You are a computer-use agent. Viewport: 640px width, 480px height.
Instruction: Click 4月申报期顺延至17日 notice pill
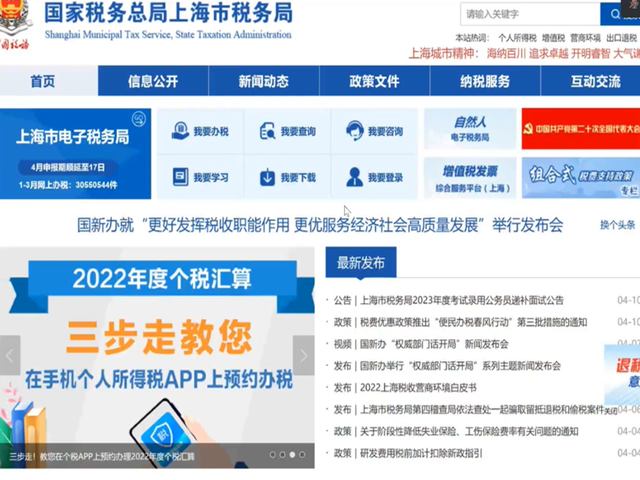click(68, 167)
